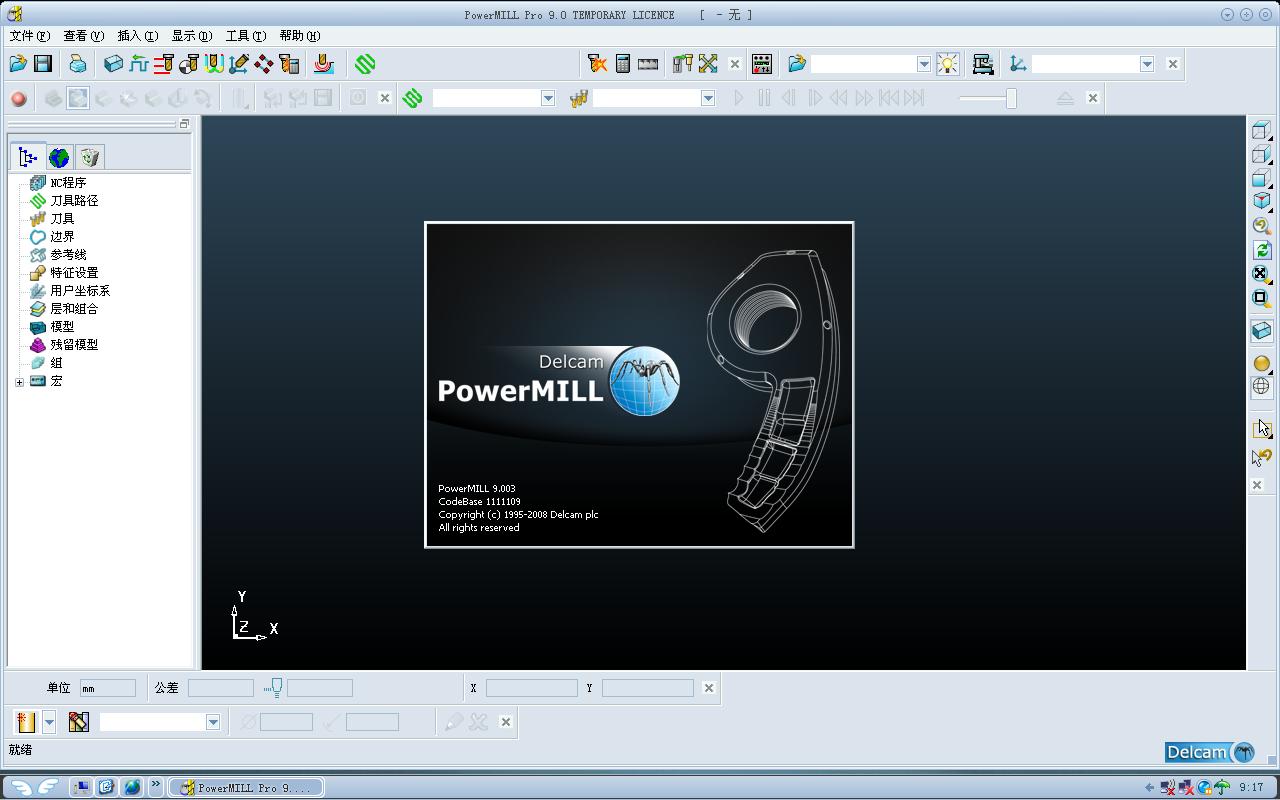Select 层和组合 in the explorer tree
Viewport: 1280px width, 800px height.
pos(74,309)
